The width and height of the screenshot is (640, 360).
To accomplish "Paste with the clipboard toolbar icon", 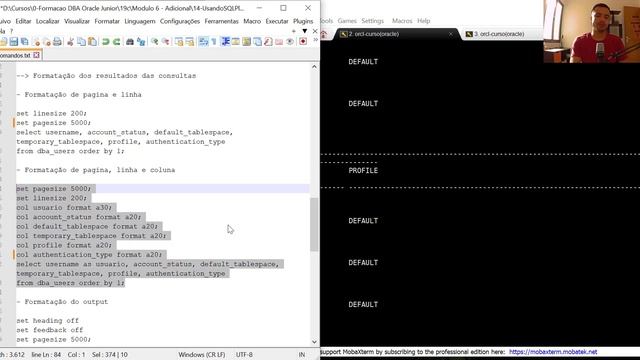I will [92, 42].
